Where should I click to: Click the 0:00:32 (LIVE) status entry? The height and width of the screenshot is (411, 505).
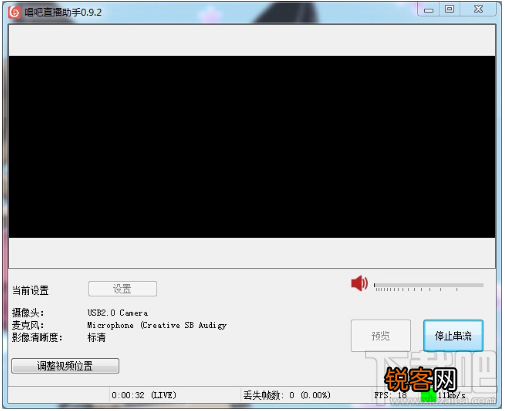pyautogui.click(x=144, y=395)
